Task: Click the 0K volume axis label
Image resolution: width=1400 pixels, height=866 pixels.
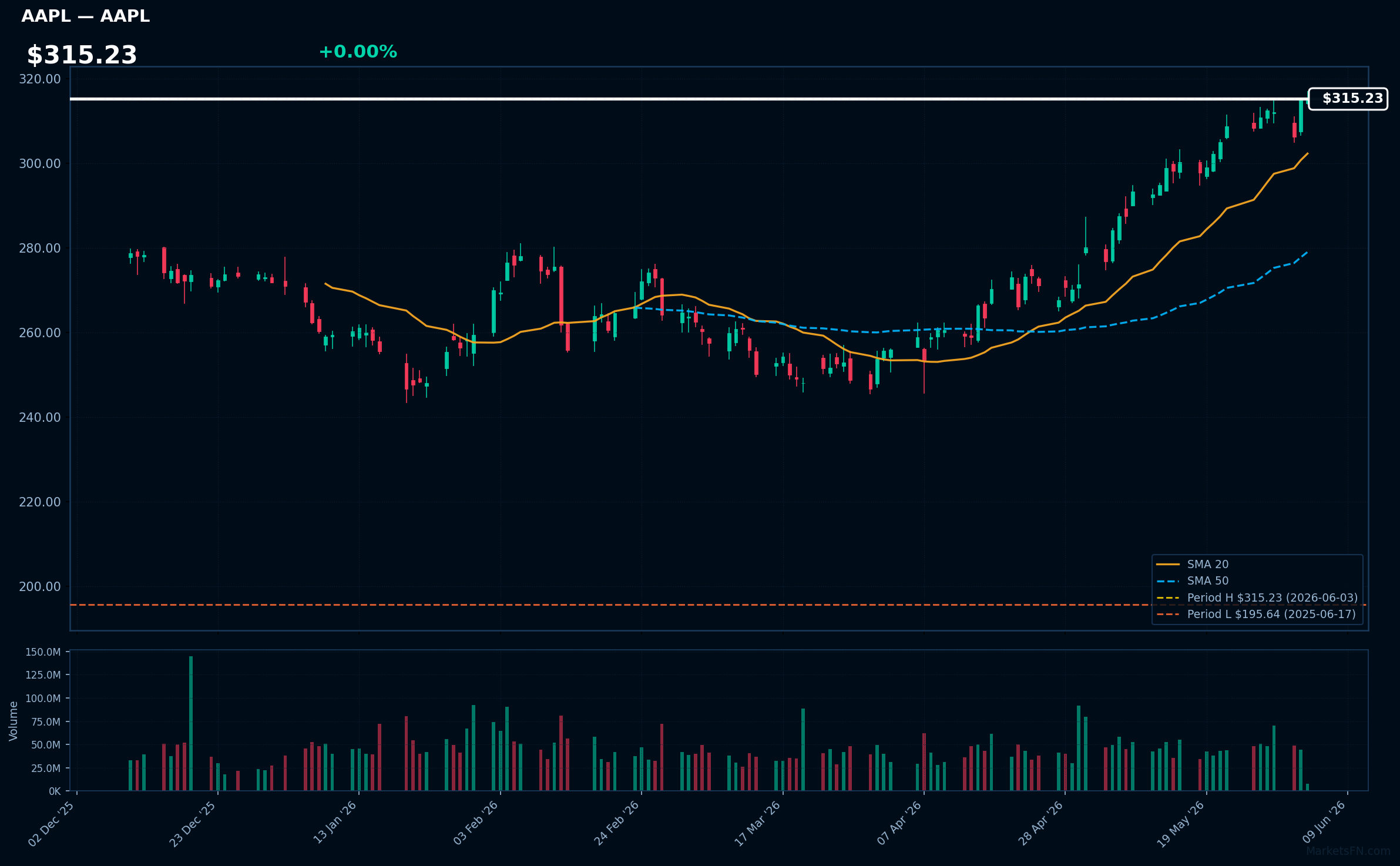Action: tap(55, 791)
